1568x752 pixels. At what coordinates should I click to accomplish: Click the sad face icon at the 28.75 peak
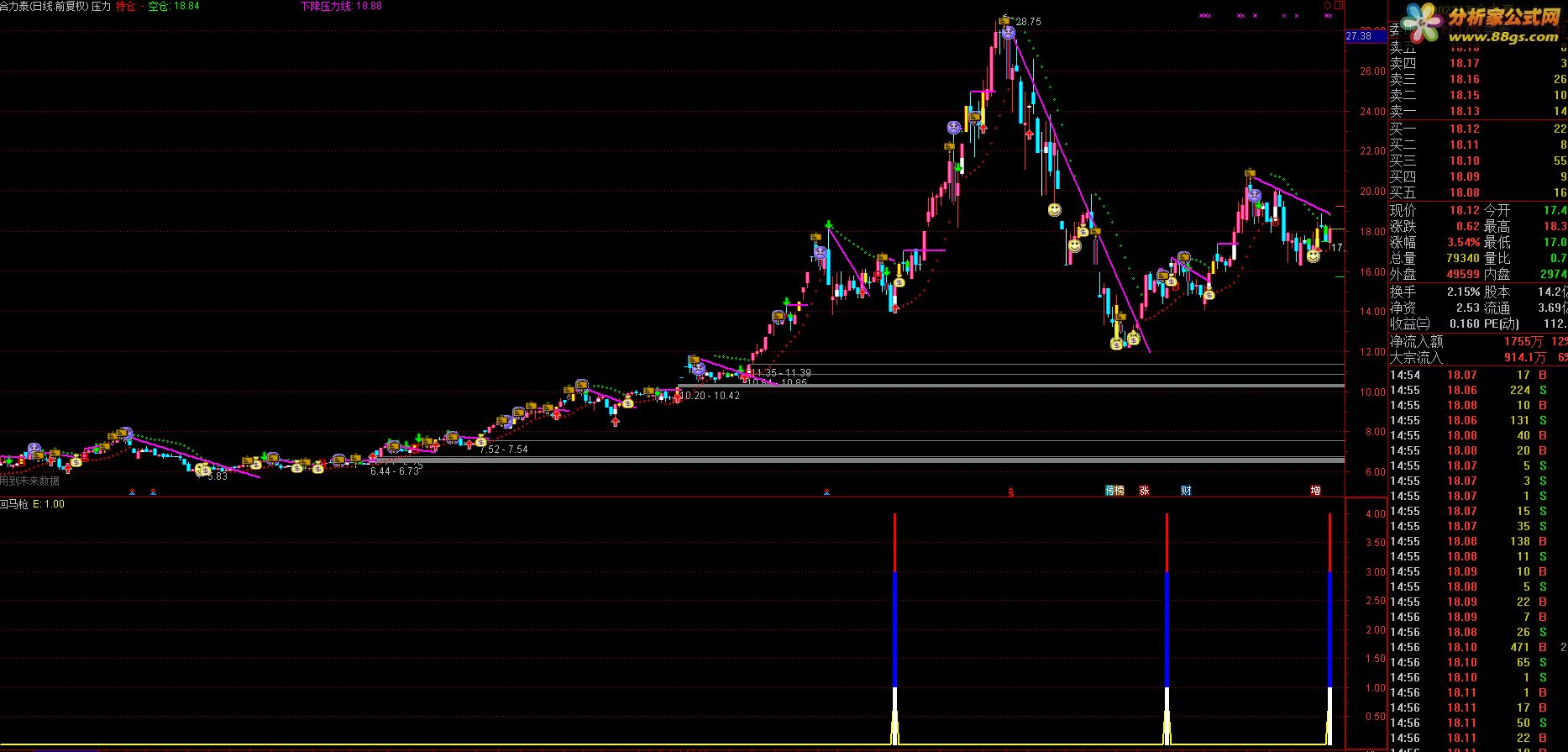(1009, 34)
